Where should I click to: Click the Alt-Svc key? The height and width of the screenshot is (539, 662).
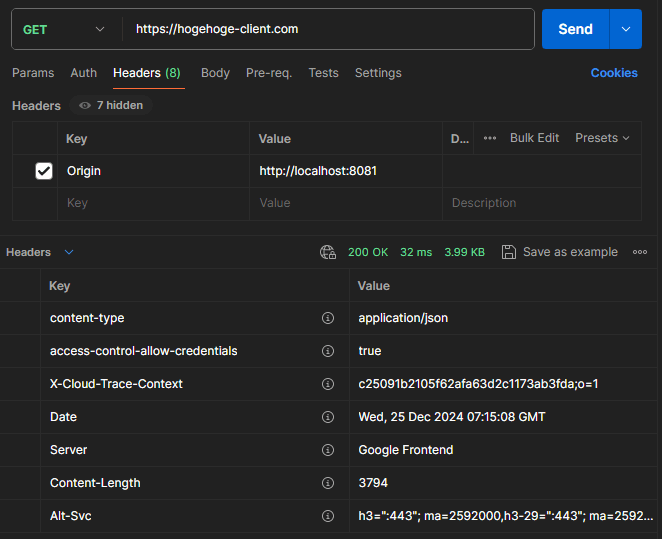pyautogui.click(x=71, y=516)
